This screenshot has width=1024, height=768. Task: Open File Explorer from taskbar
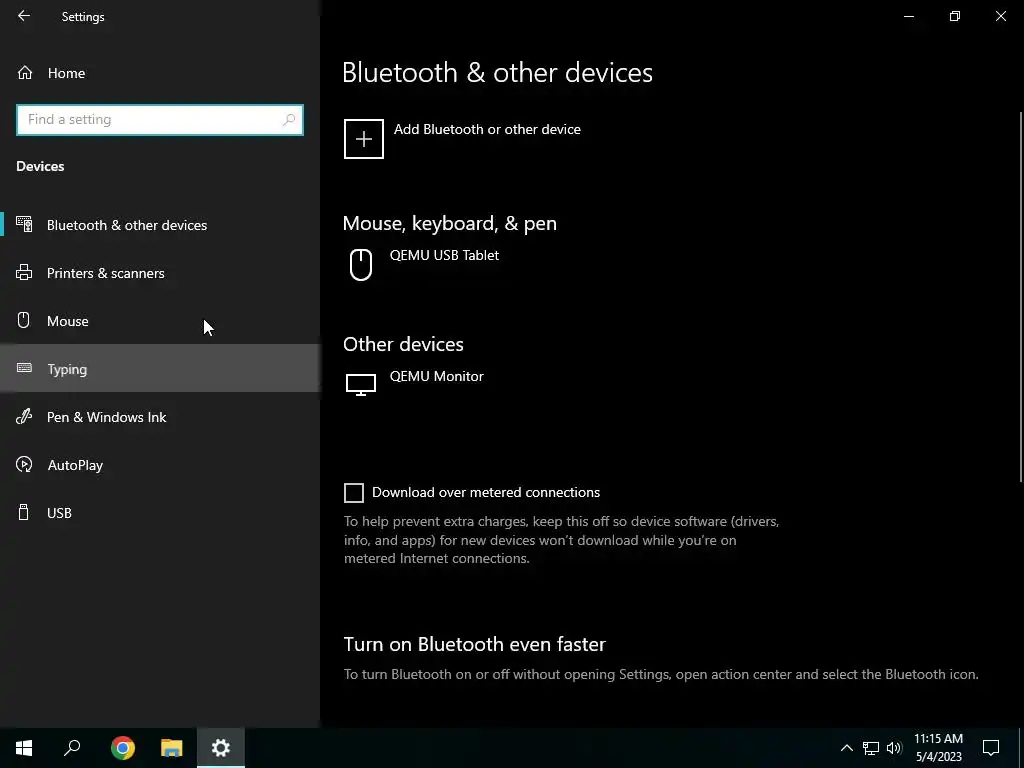(x=172, y=748)
